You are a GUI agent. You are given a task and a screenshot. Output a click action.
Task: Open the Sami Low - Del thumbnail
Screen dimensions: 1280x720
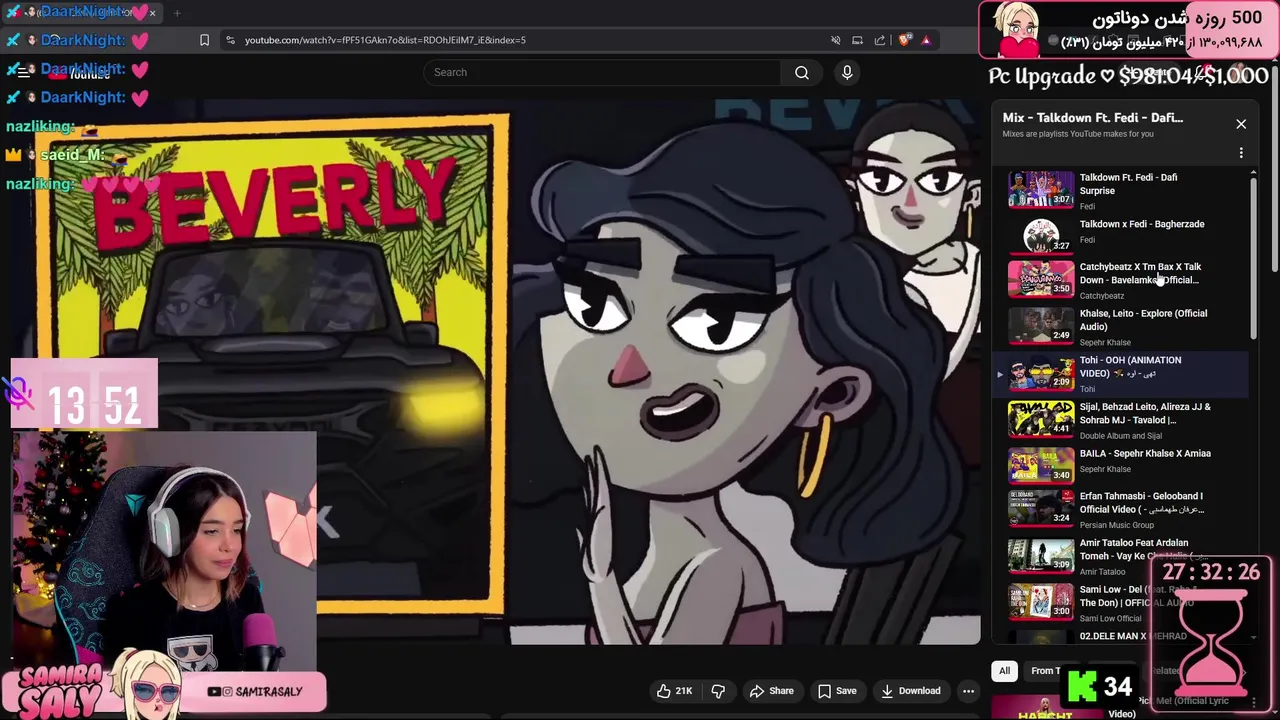tap(1040, 601)
